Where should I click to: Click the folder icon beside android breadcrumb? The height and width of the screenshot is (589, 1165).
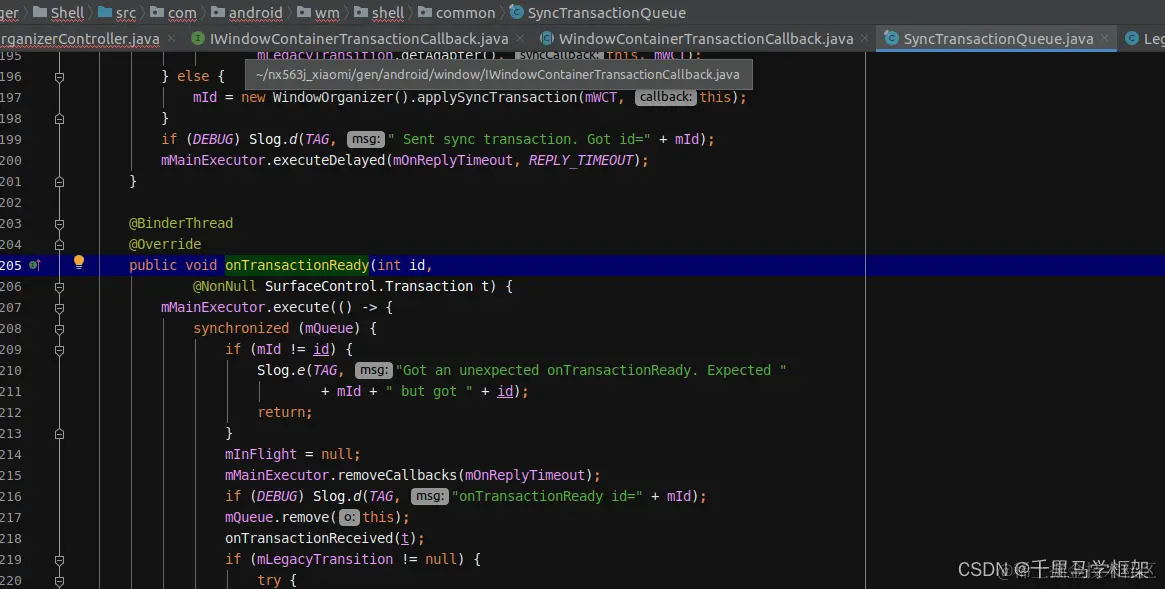tap(218, 12)
